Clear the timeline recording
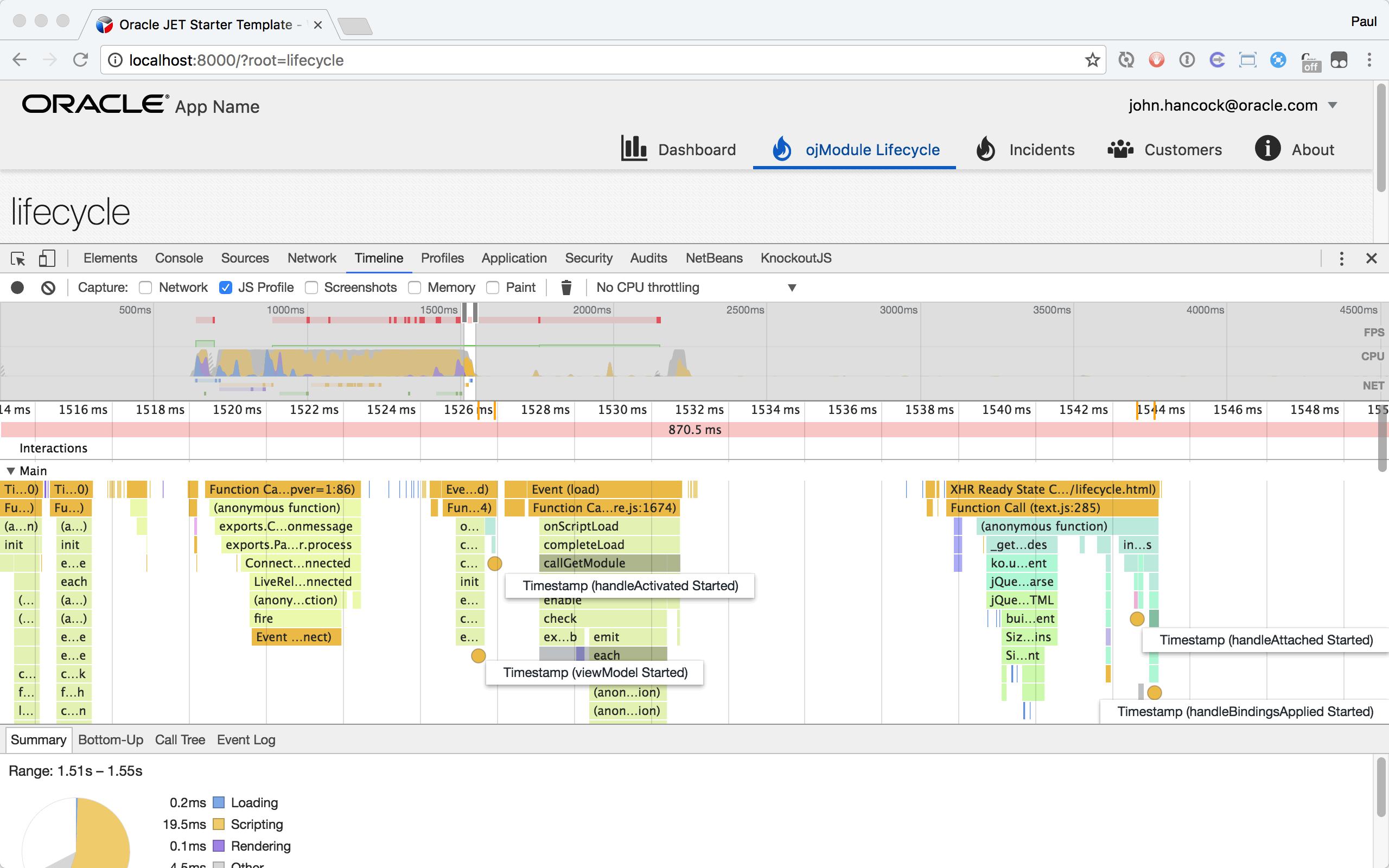1389x868 pixels. coord(48,287)
